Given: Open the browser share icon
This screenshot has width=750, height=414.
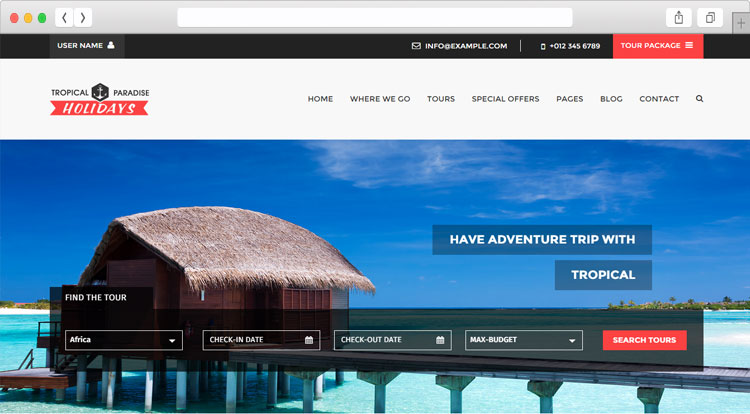Looking at the screenshot, I should pyautogui.click(x=678, y=18).
